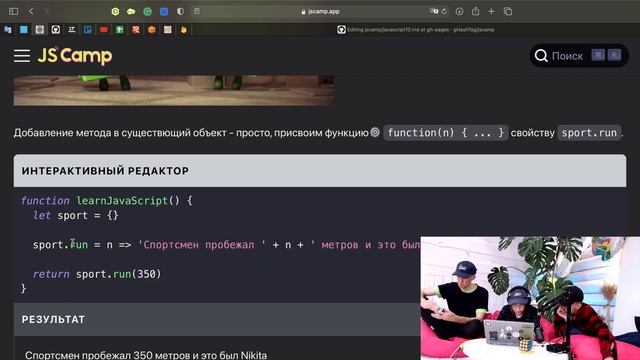Open the hamburger menu
Image resolution: width=640 pixels, height=360 pixels.
pos(22,56)
